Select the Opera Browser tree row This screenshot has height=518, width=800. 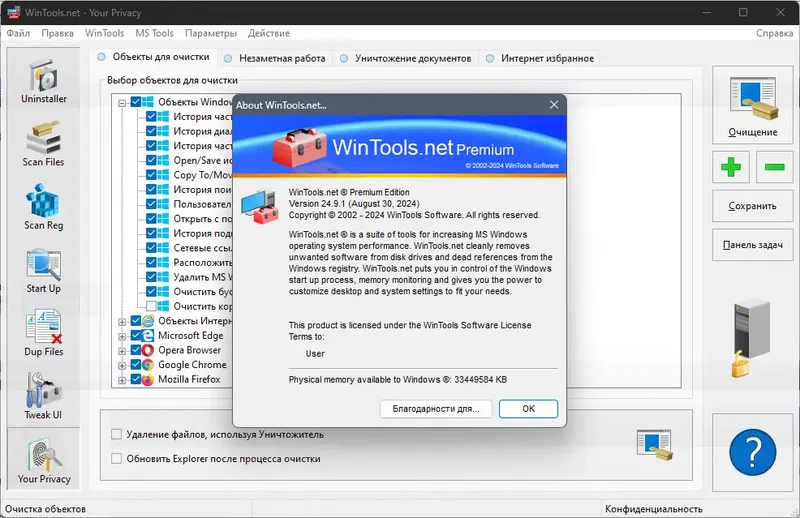(189, 350)
